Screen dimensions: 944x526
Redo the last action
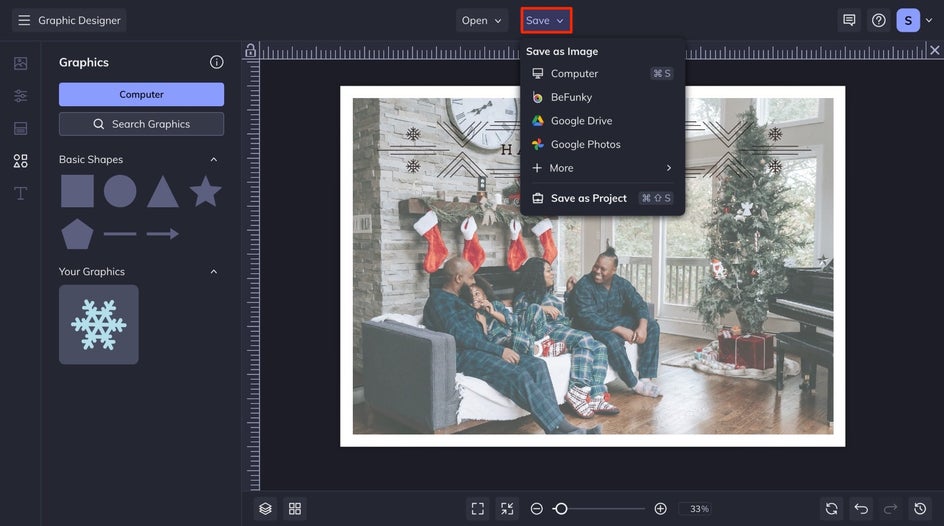click(x=890, y=509)
